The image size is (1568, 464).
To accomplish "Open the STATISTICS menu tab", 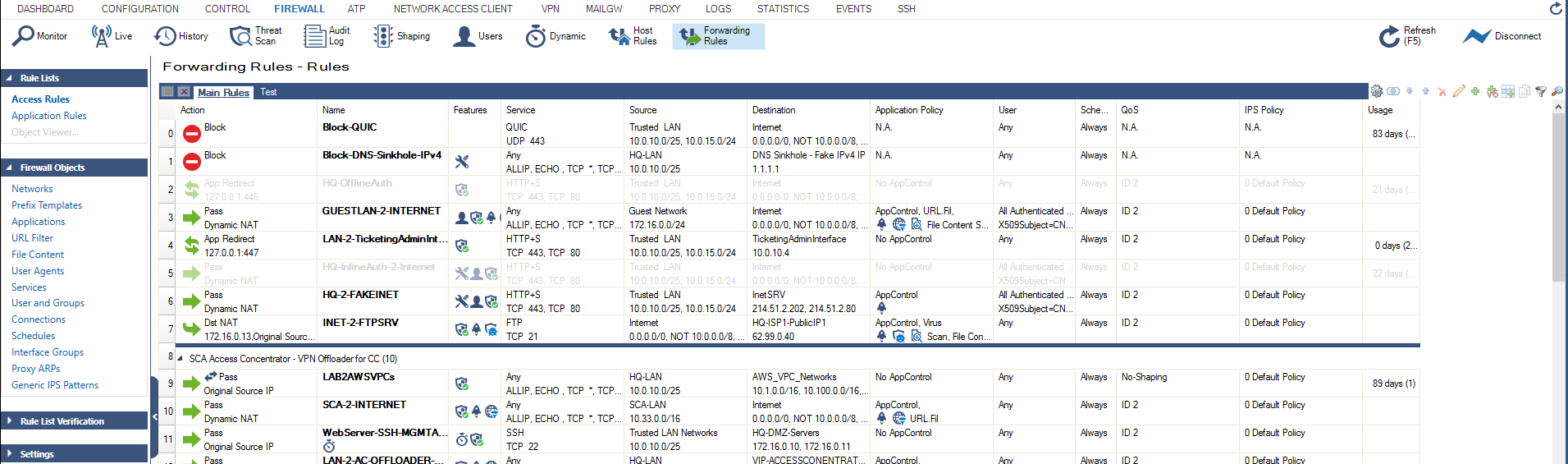I will [782, 9].
